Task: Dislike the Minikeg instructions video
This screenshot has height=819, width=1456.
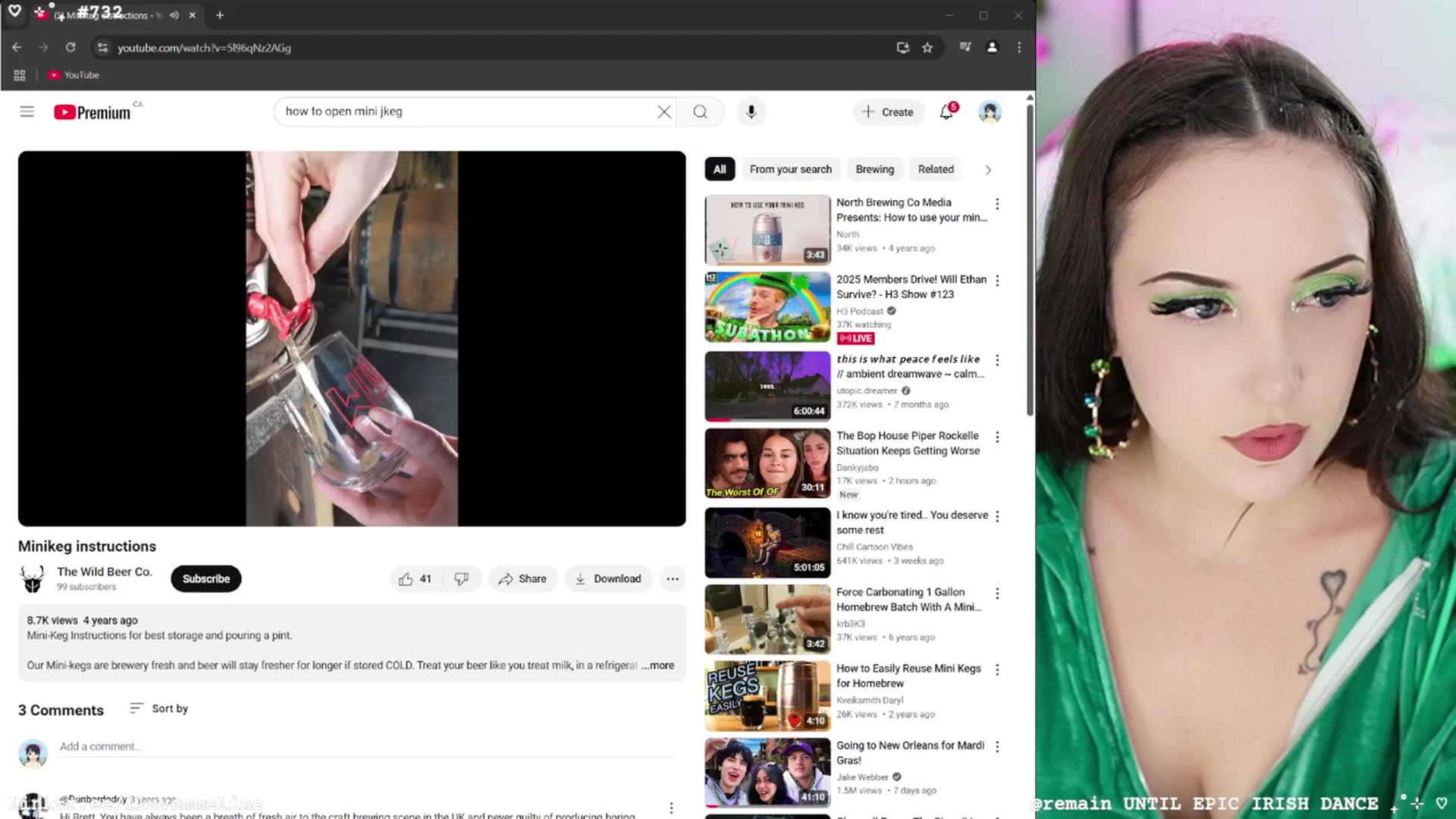Action: click(x=461, y=579)
